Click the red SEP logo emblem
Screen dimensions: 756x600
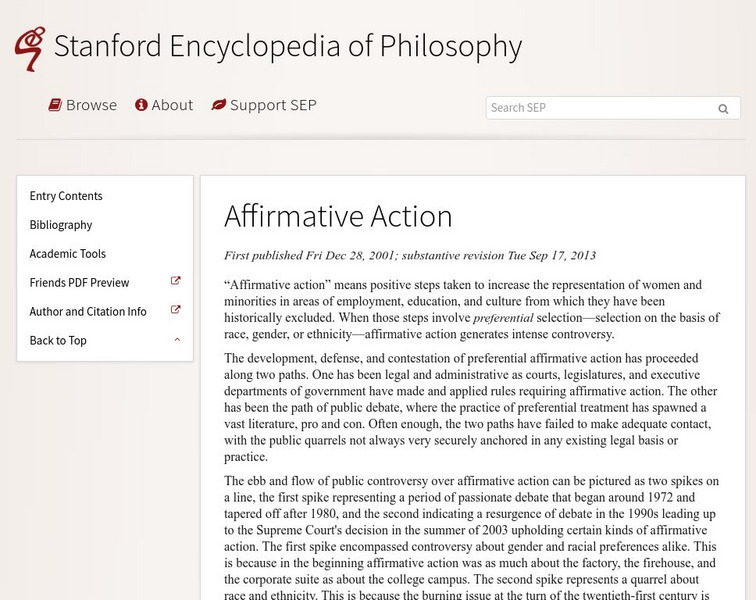pos(29,48)
